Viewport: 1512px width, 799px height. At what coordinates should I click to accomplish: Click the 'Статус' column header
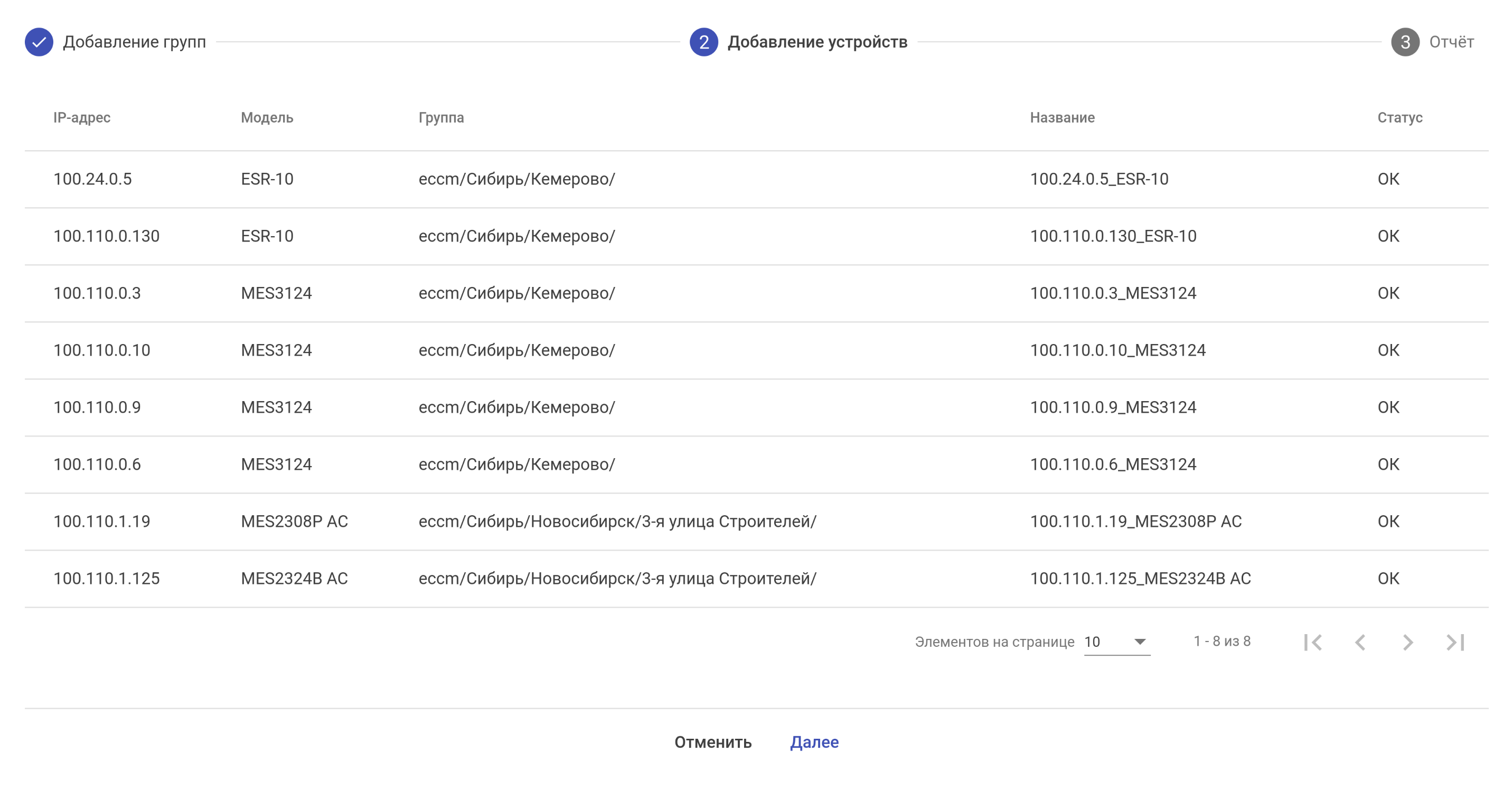point(1400,117)
